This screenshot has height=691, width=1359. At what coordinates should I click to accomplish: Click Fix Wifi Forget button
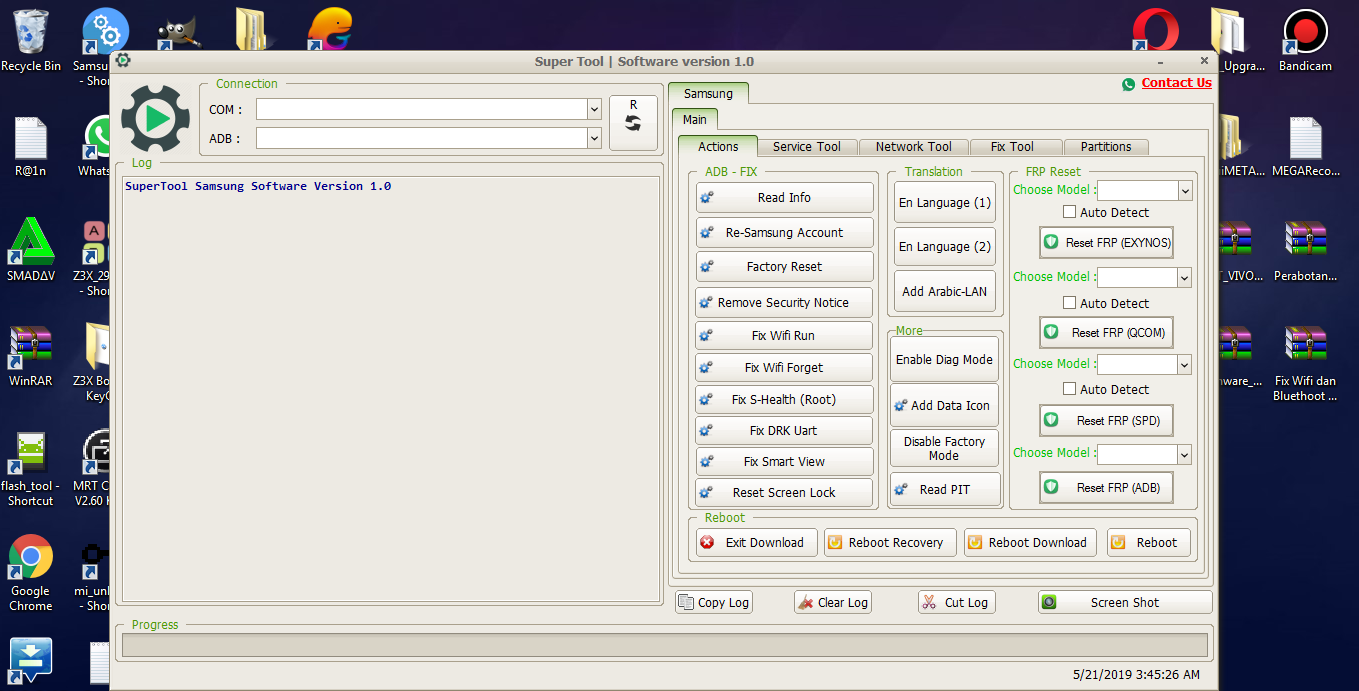click(x=784, y=368)
